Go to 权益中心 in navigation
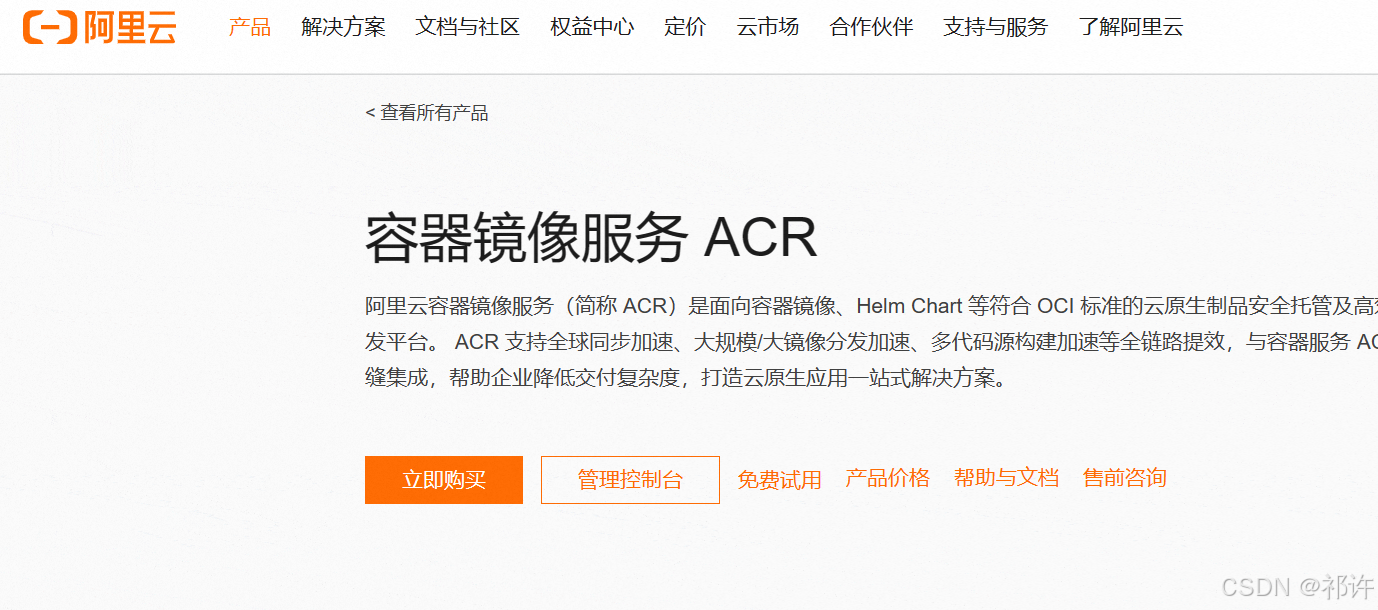 (x=592, y=28)
